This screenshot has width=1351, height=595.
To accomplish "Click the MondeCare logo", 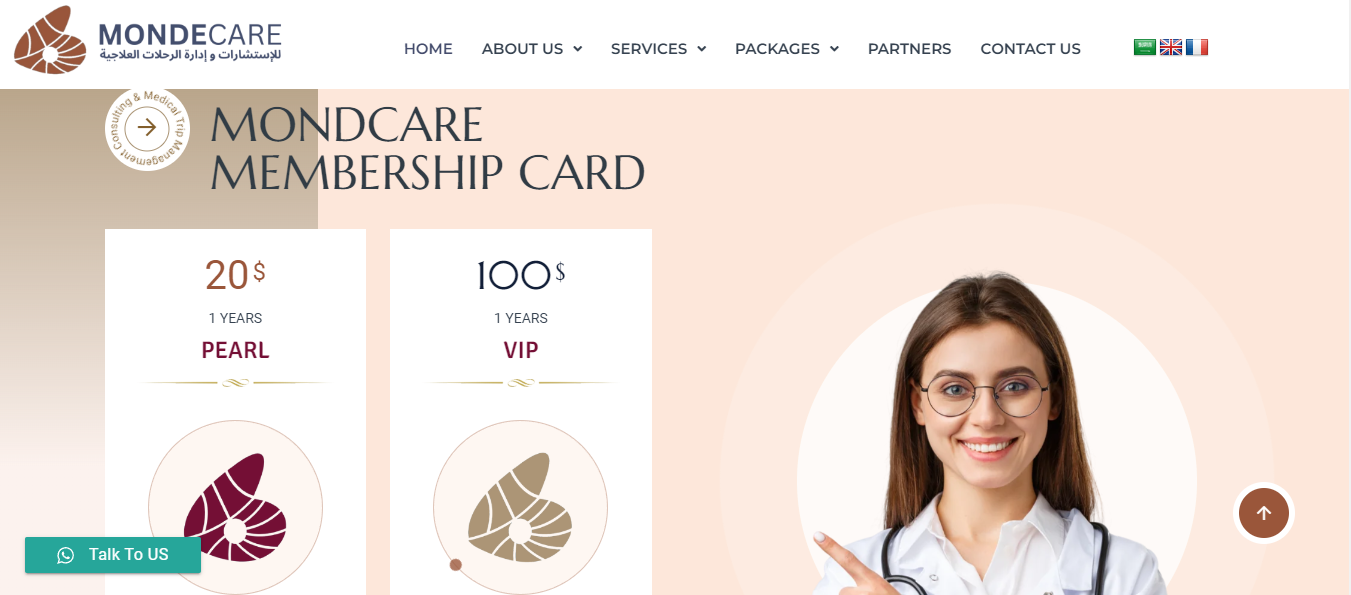I will [148, 41].
